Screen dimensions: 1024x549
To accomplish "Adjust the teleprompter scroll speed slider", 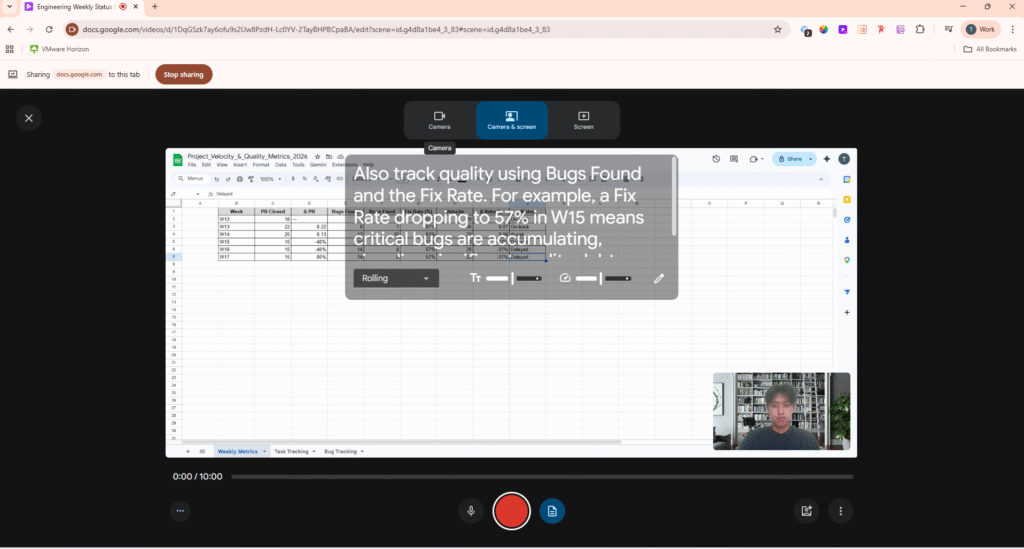I will [x=601, y=278].
